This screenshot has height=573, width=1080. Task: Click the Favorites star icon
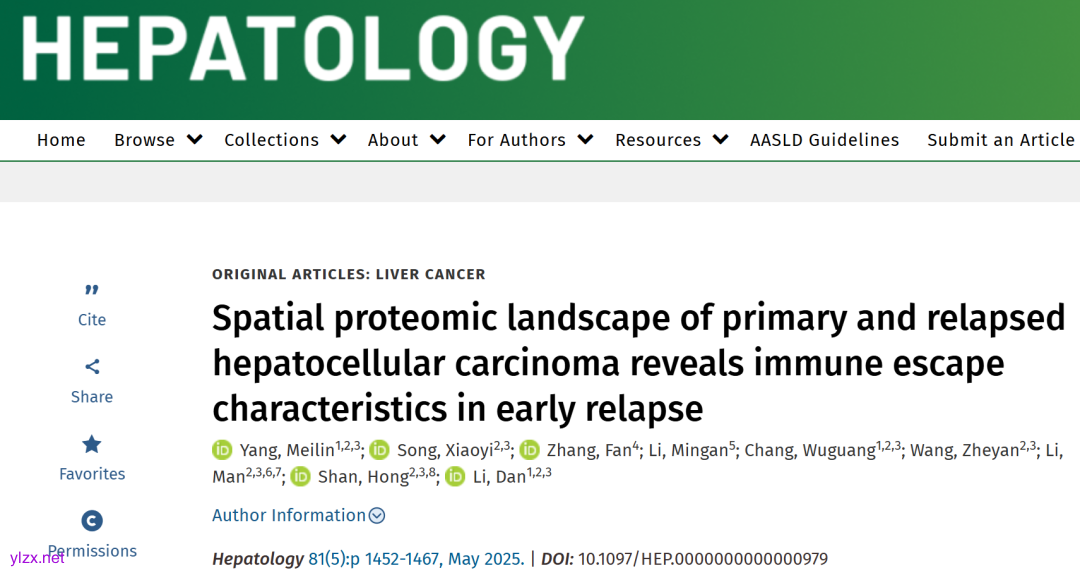[92, 444]
